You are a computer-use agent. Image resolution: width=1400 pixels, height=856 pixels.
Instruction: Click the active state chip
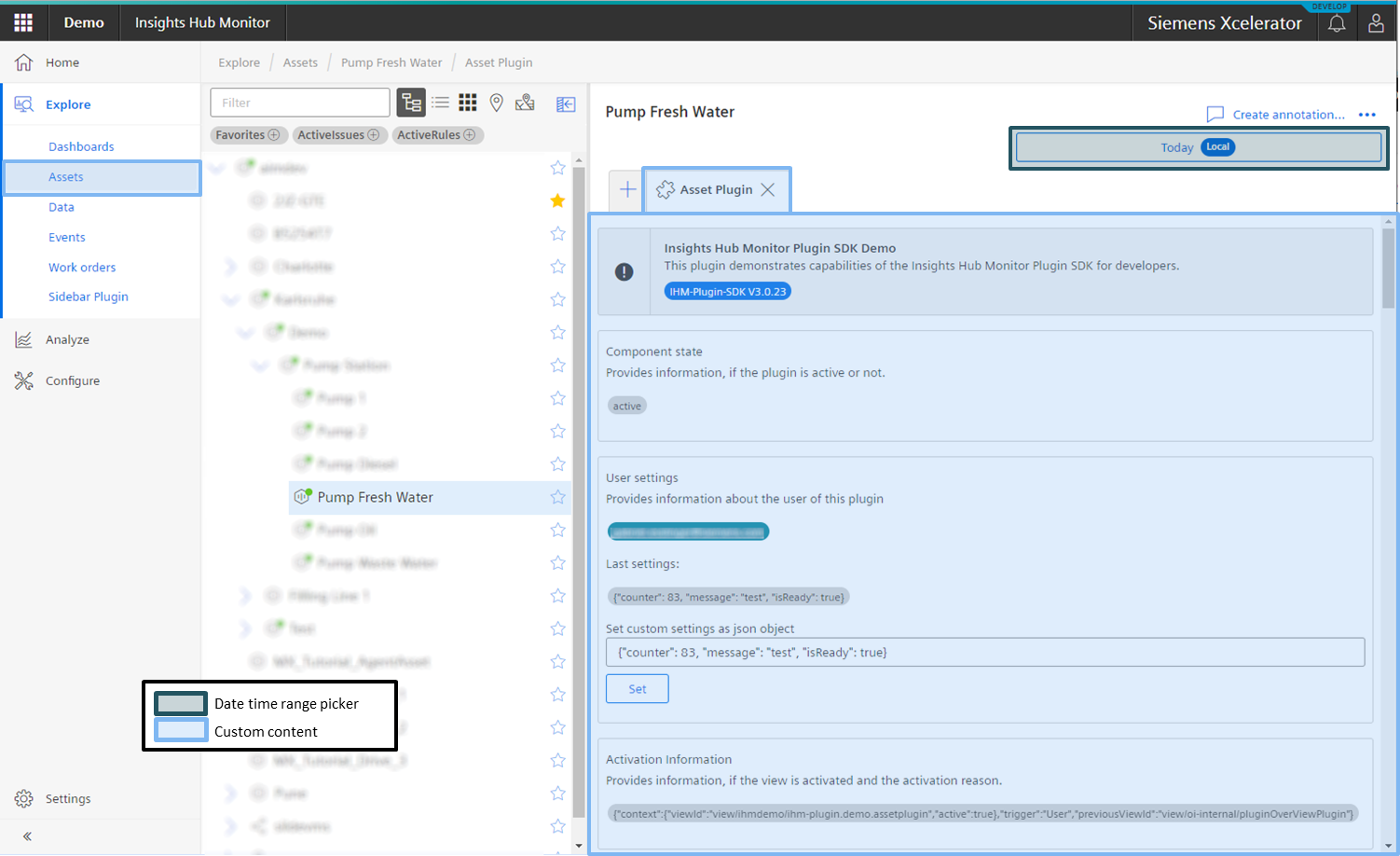627,406
